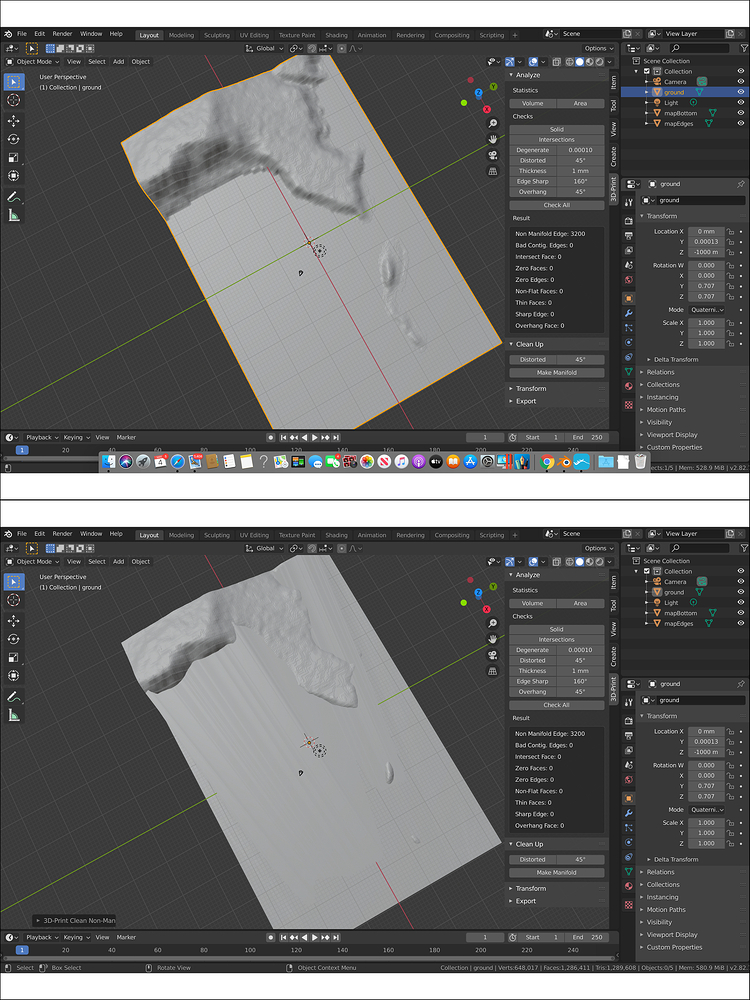Open Playback dropdown in lower timeline

tap(41, 938)
